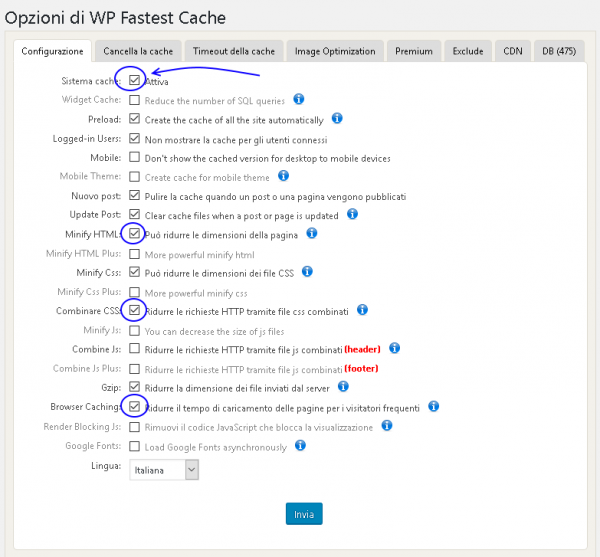The image size is (600, 557).
Task: Uncheck Combinare CSS checkbox
Action: (x=134, y=310)
